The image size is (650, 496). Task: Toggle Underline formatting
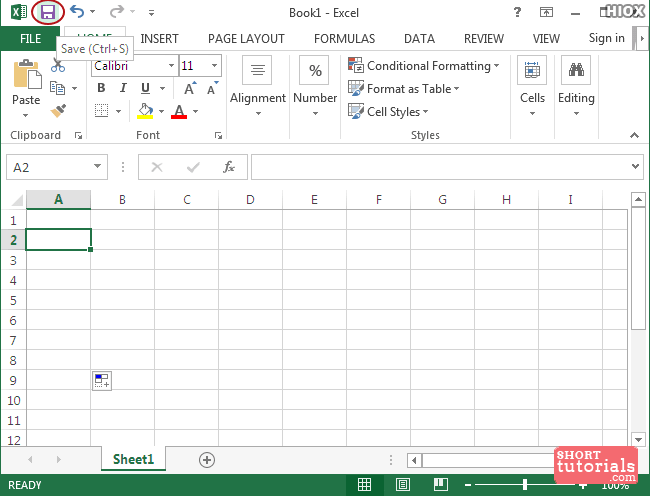pyautogui.click(x=145, y=88)
